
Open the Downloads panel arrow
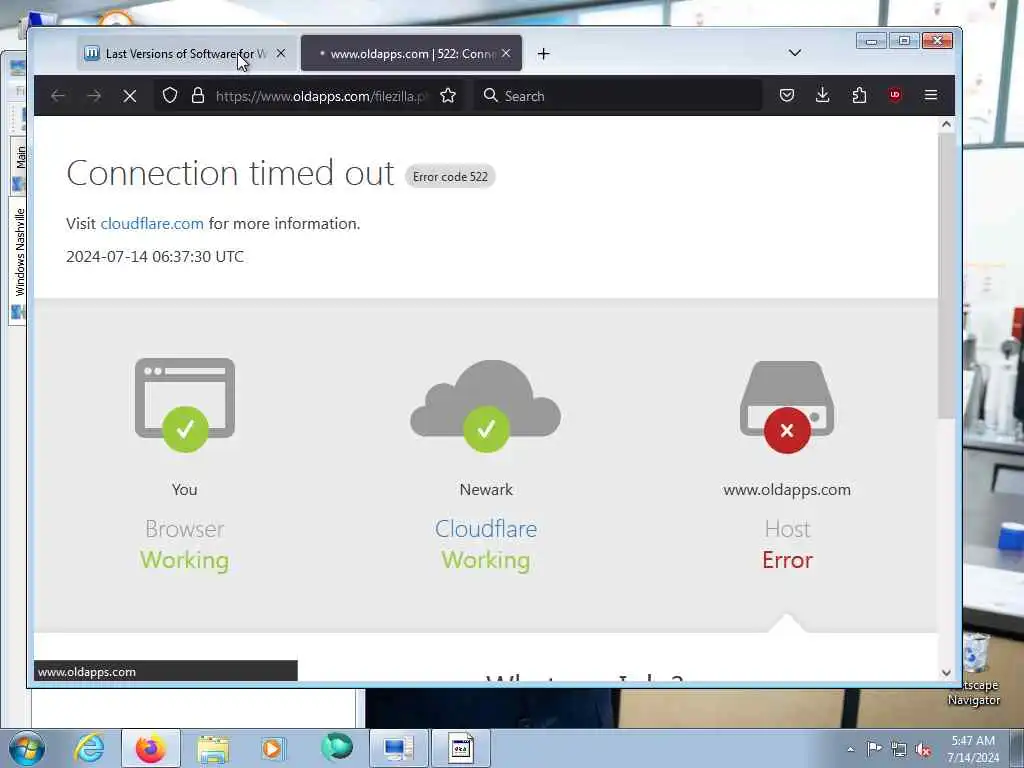pyautogui.click(x=823, y=96)
